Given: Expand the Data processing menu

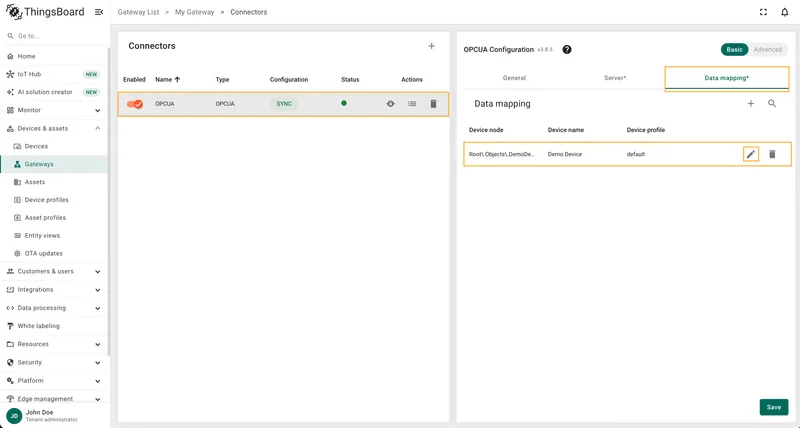Looking at the screenshot, I should 97,308.
